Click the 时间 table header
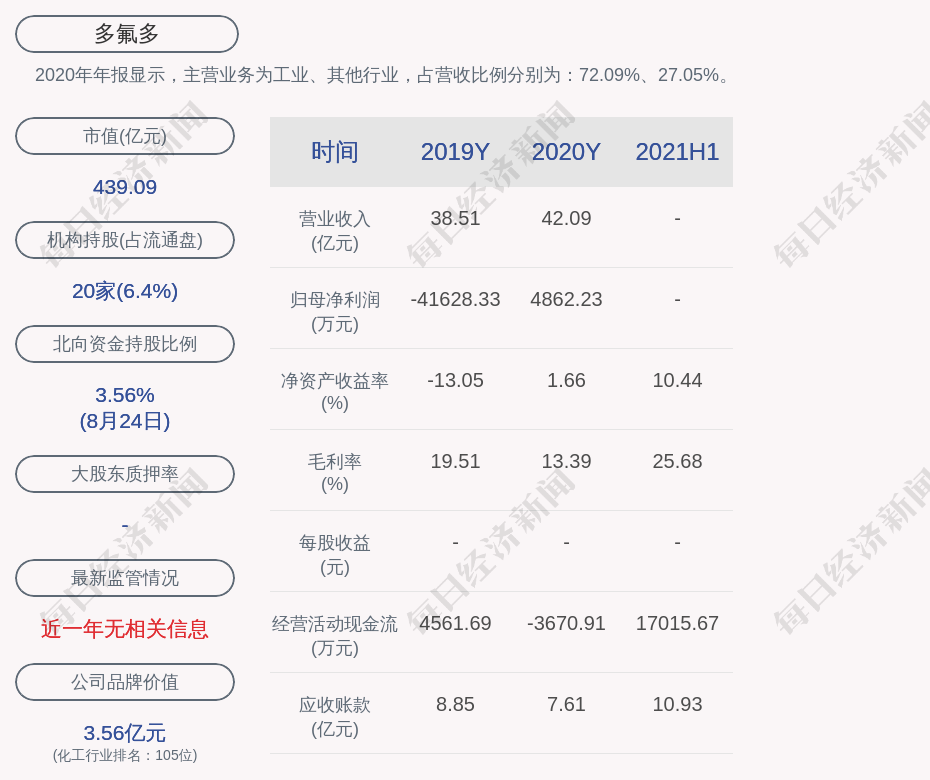930x780 pixels. pyautogui.click(x=335, y=152)
